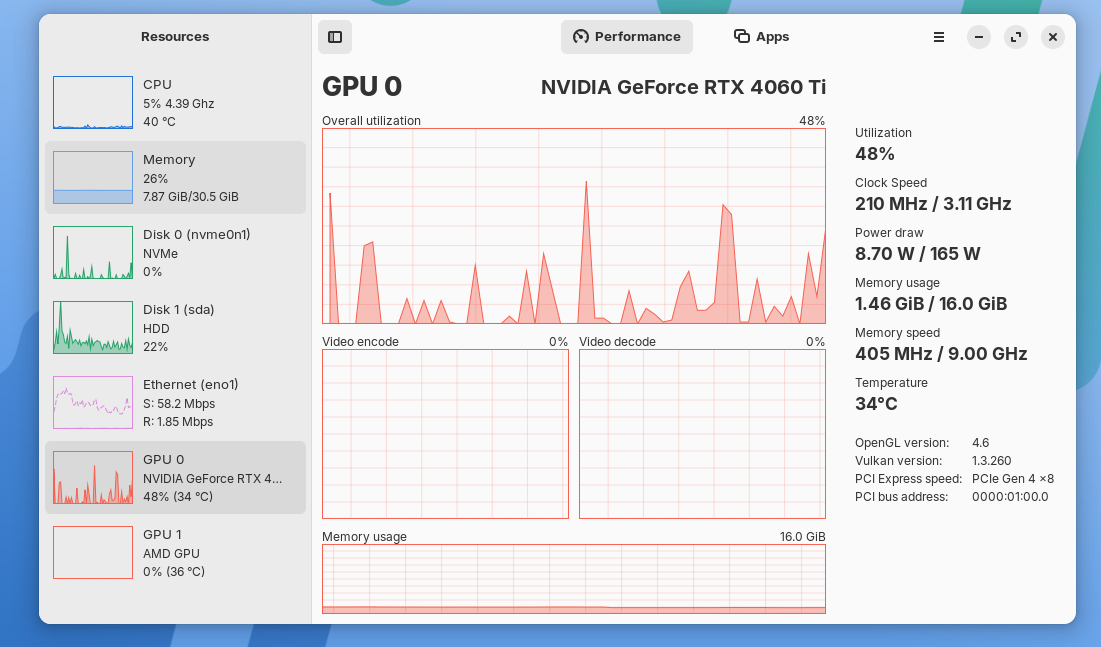The height and width of the screenshot is (647, 1101).
Task: Select GPU 1 AMD GPU entry
Action: coord(175,553)
